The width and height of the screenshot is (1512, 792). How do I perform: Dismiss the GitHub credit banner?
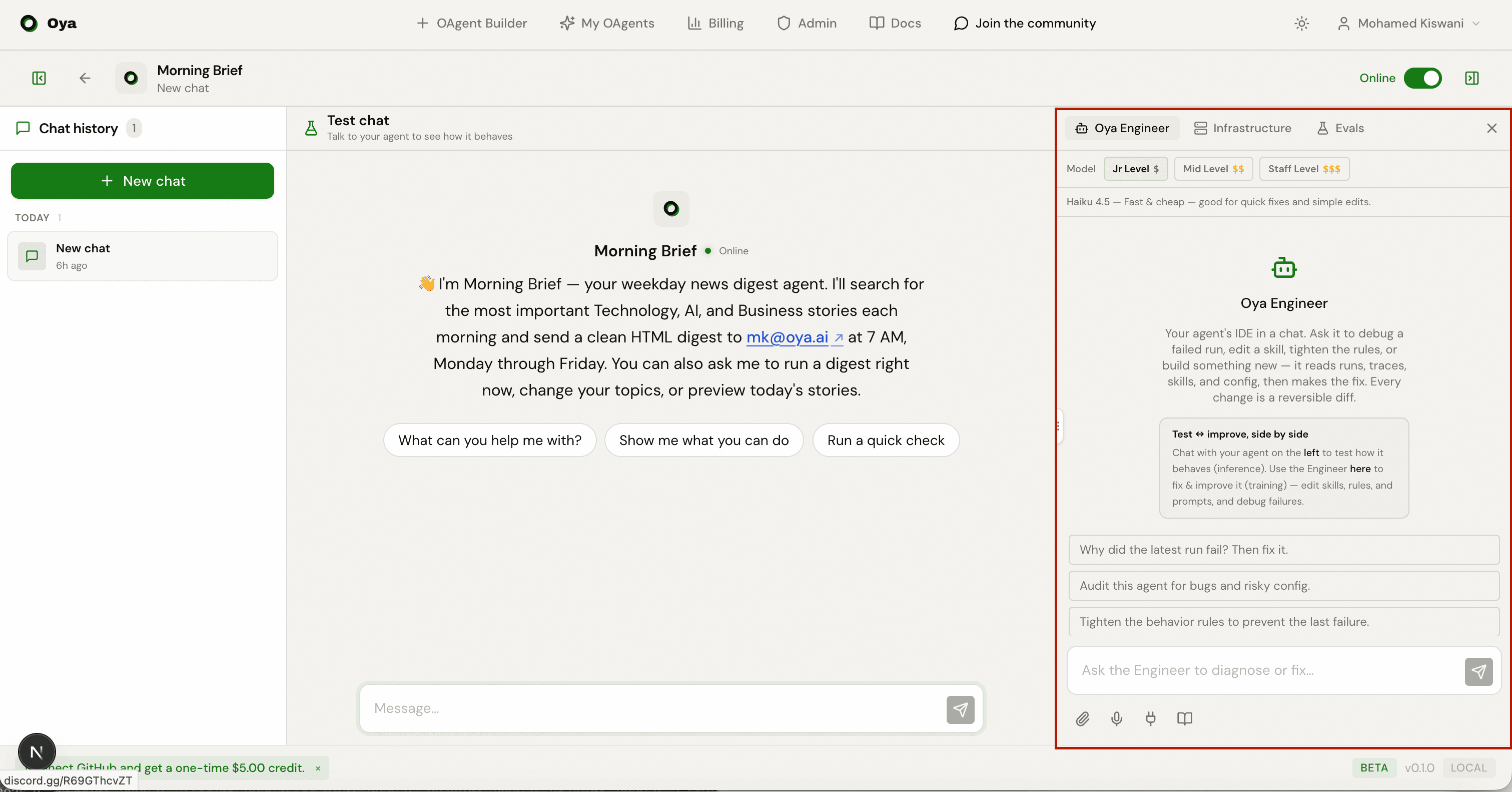tap(318, 768)
